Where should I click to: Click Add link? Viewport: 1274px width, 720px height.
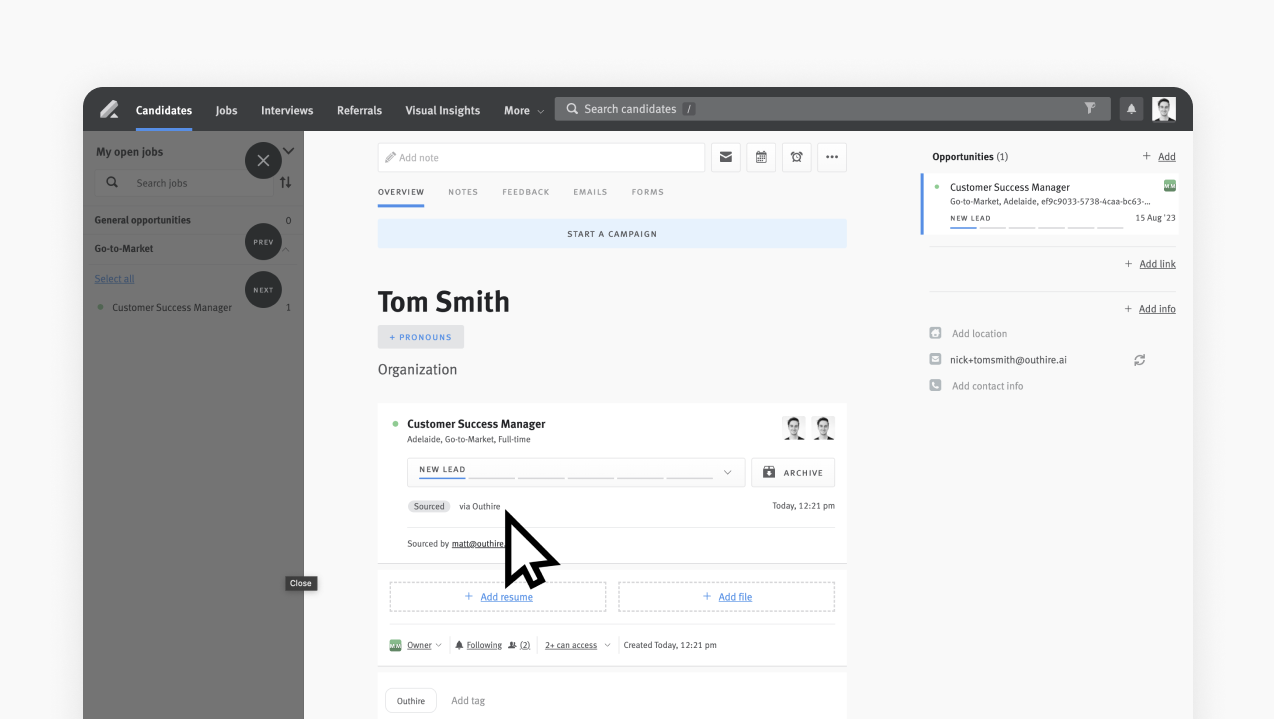coord(1151,264)
